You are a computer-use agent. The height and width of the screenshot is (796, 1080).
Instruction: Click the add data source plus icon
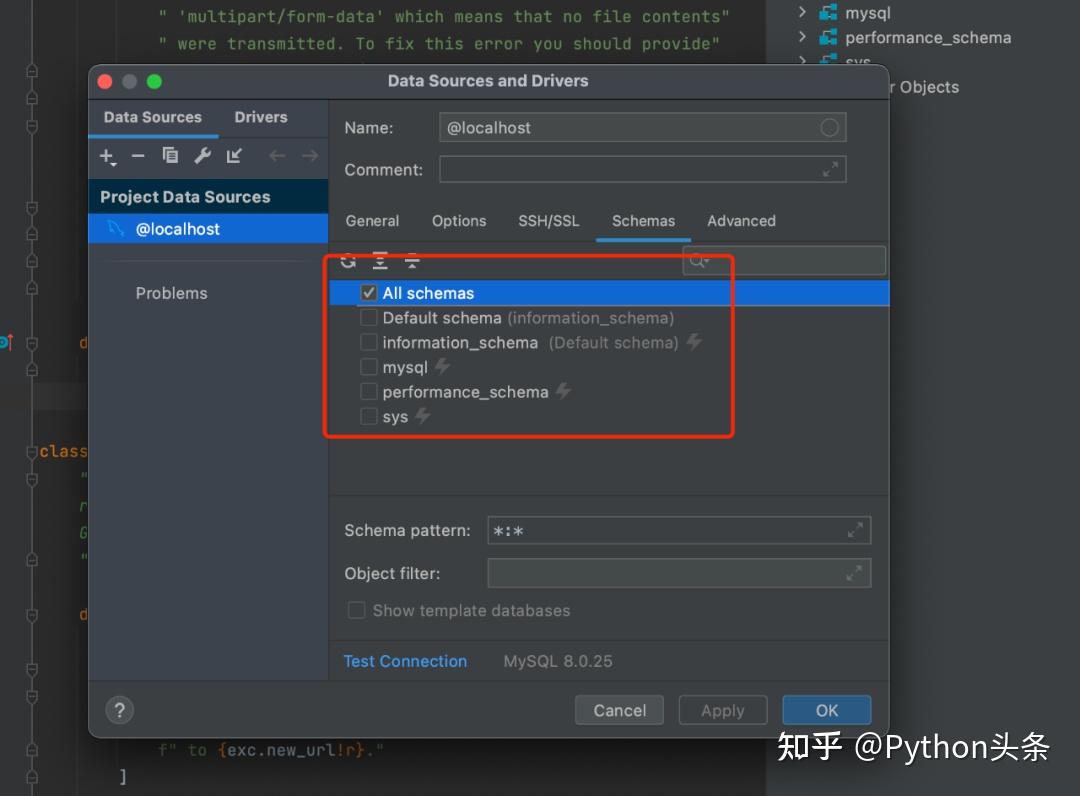[x=106, y=156]
